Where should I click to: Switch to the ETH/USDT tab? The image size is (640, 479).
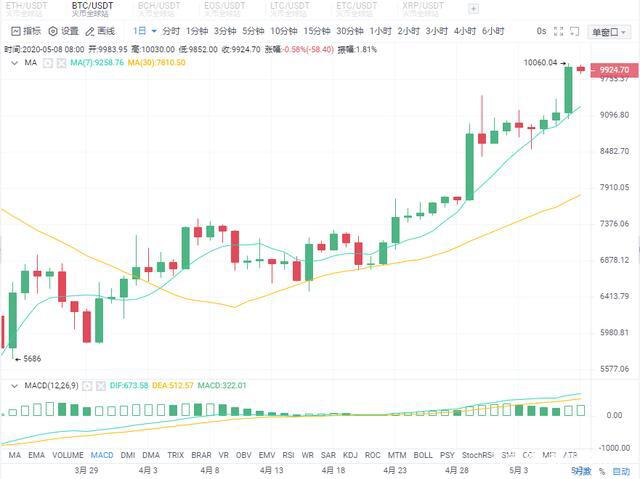(26, 9)
